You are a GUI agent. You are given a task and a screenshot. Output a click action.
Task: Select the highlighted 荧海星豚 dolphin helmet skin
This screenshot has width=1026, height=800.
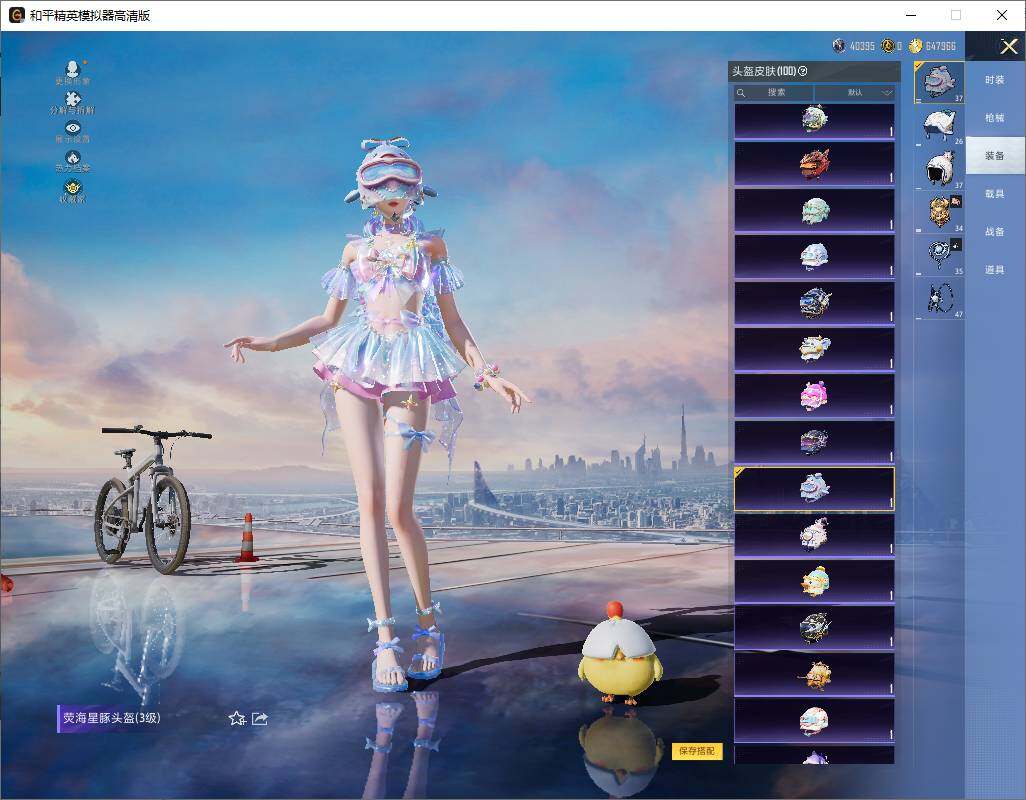pos(814,489)
